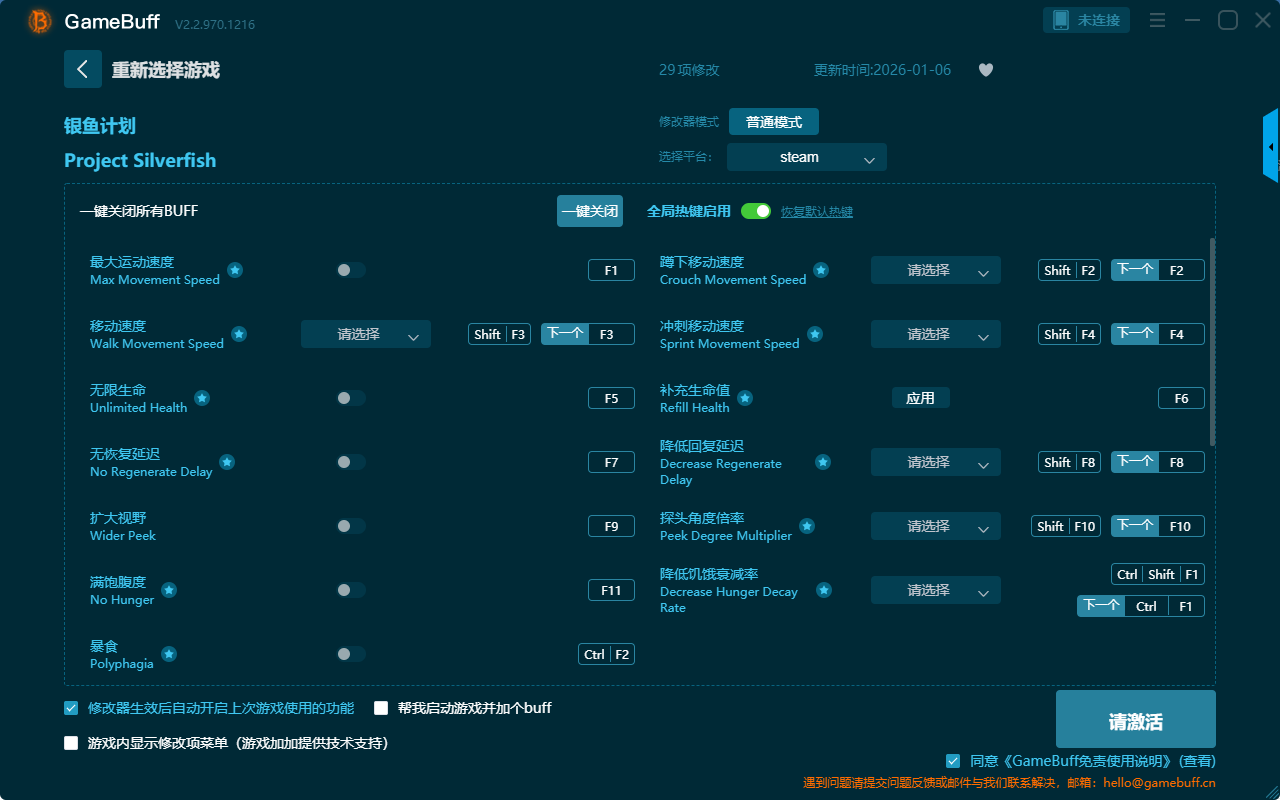Click the star icon next to Refill Health

pyautogui.click(x=745, y=398)
